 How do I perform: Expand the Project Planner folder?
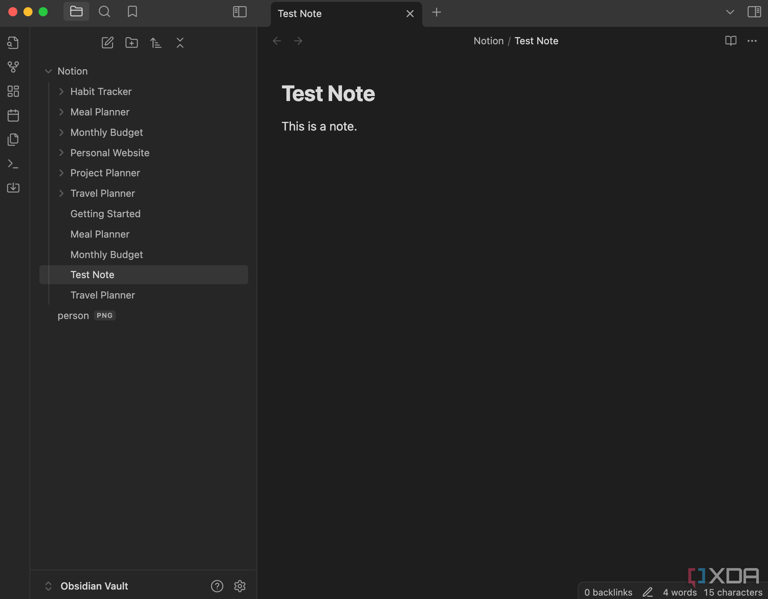click(x=61, y=173)
